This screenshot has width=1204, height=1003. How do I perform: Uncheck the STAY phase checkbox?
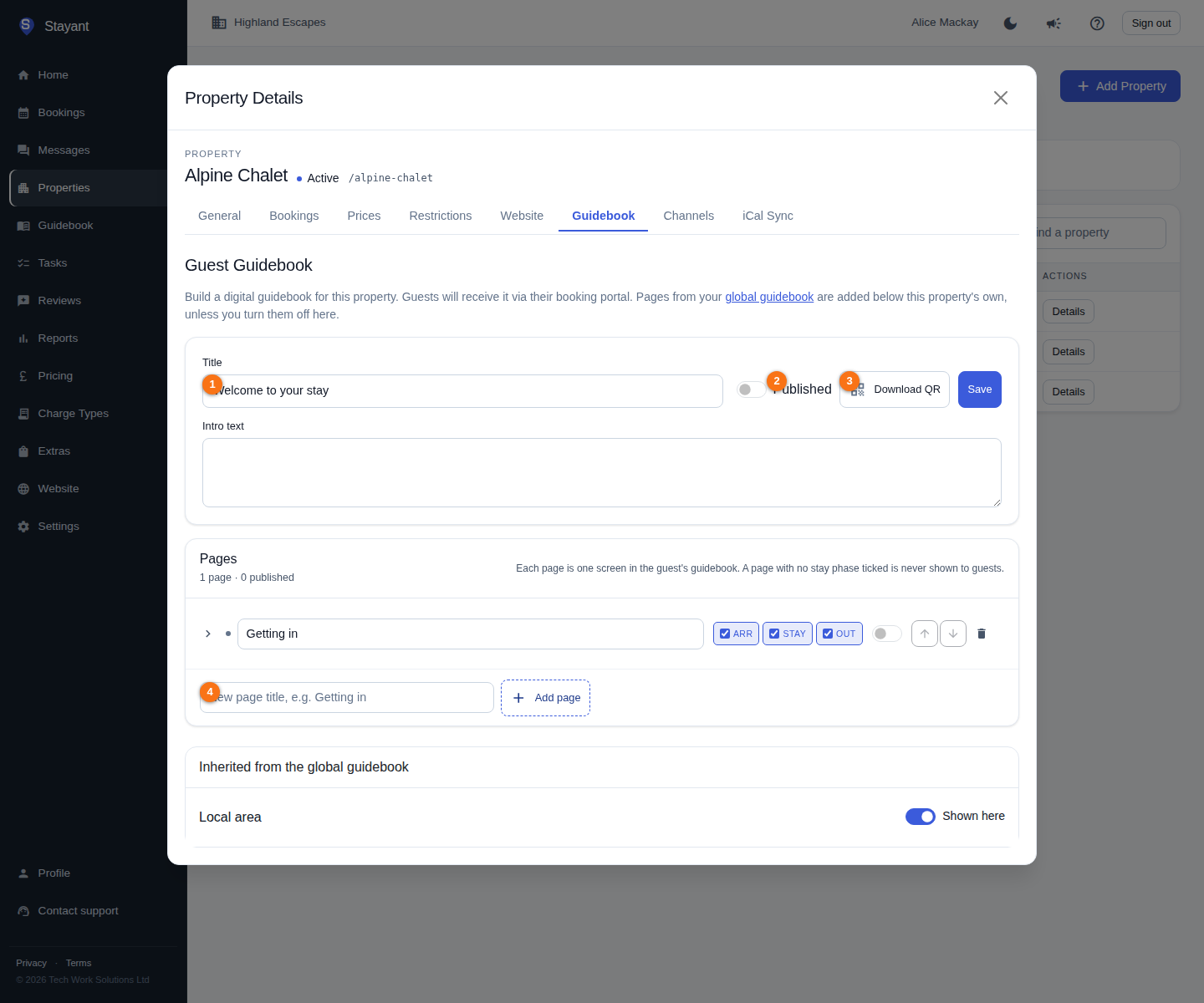click(774, 634)
